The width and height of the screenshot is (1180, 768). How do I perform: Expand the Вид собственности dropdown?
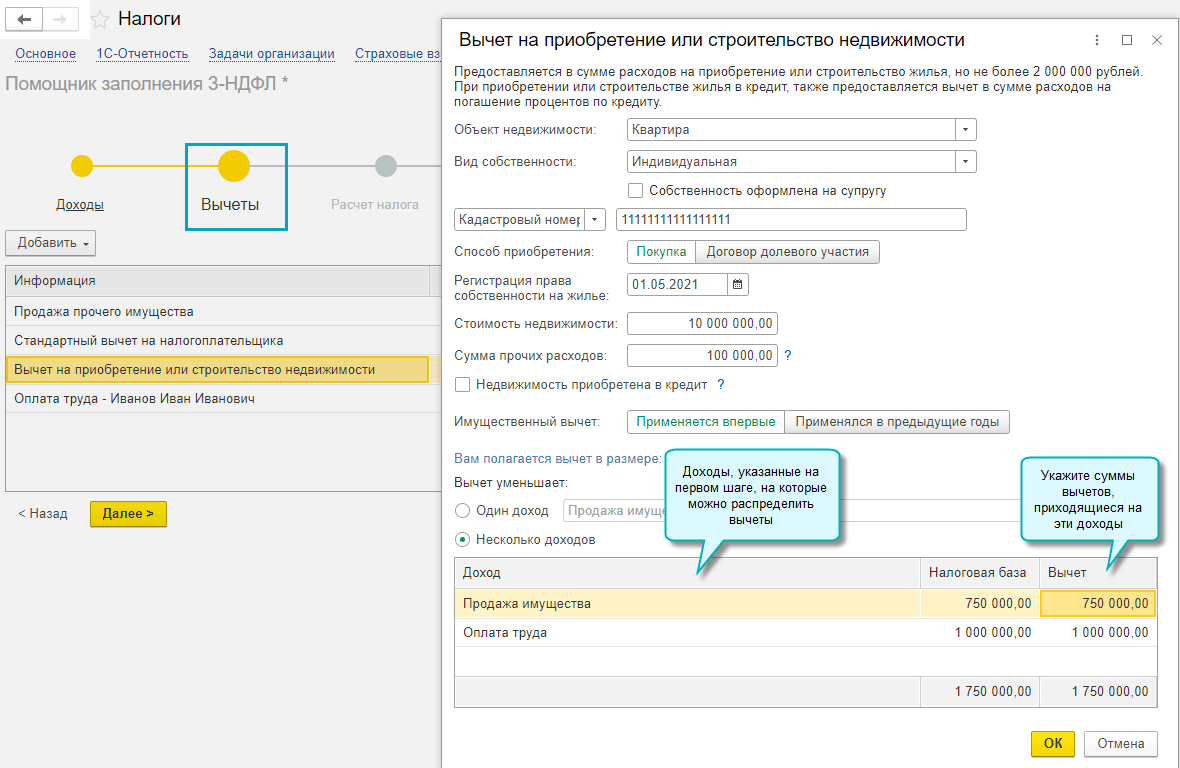[965, 161]
